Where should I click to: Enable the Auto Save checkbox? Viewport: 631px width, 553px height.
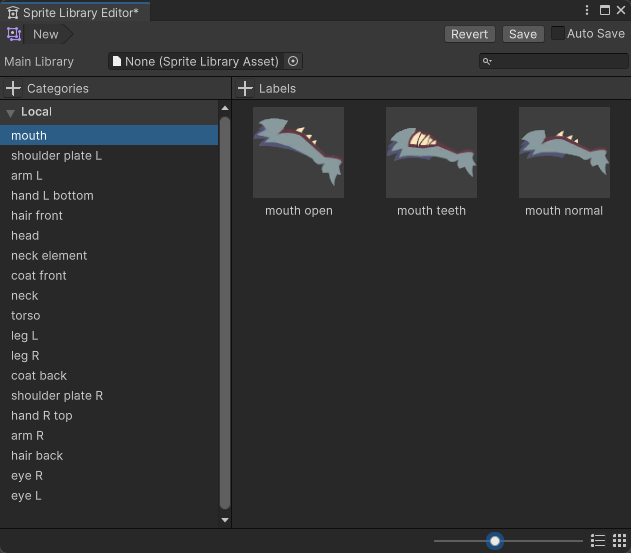[x=558, y=33]
